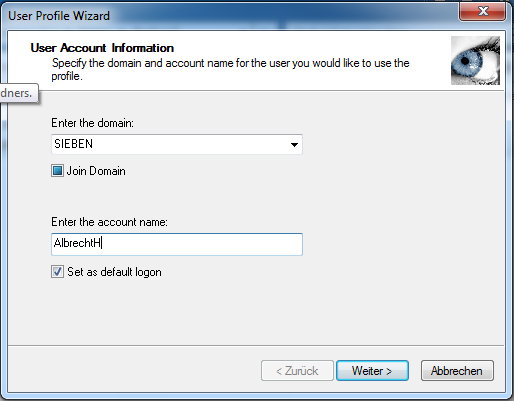Click the blue eye image in header
514x401 pixels.
(475, 60)
